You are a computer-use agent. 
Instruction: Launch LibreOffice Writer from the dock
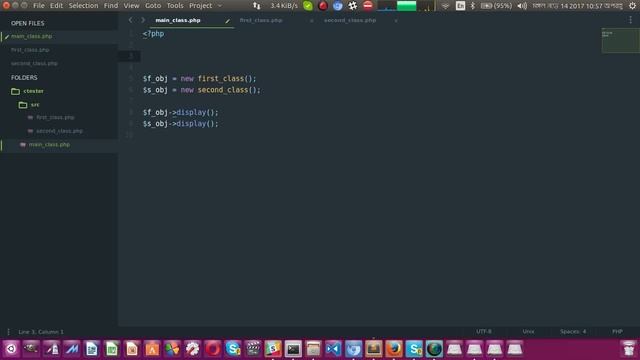click(x=92, y=349)
